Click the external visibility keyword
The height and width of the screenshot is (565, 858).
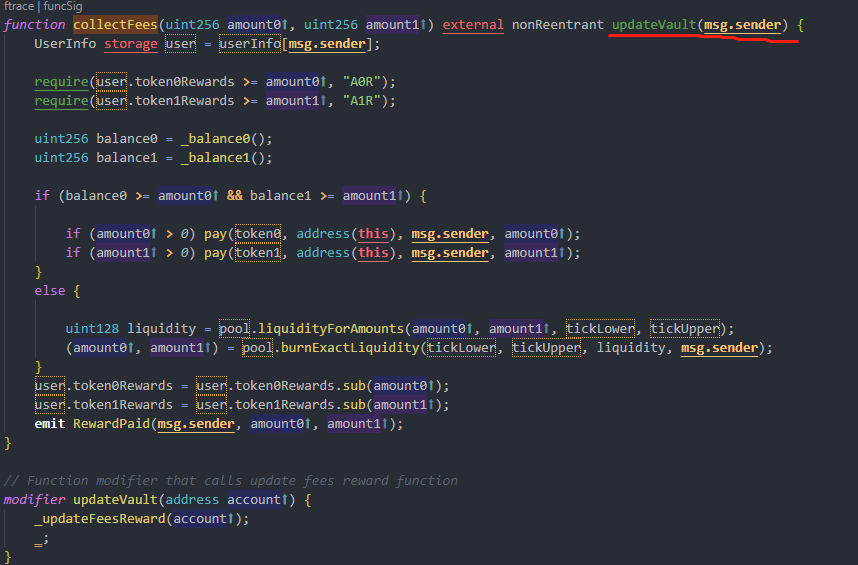(x=473, y=25)
